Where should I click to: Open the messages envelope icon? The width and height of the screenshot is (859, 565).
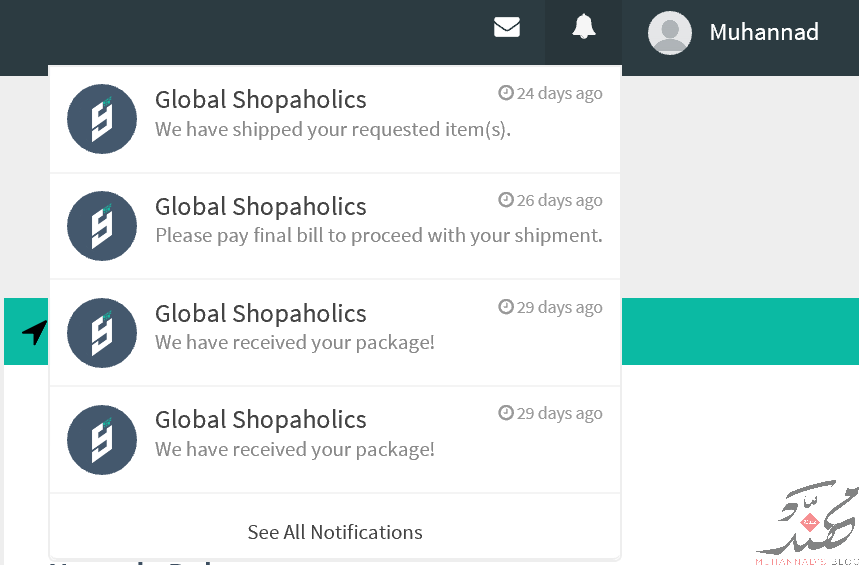tap(507, 27)
